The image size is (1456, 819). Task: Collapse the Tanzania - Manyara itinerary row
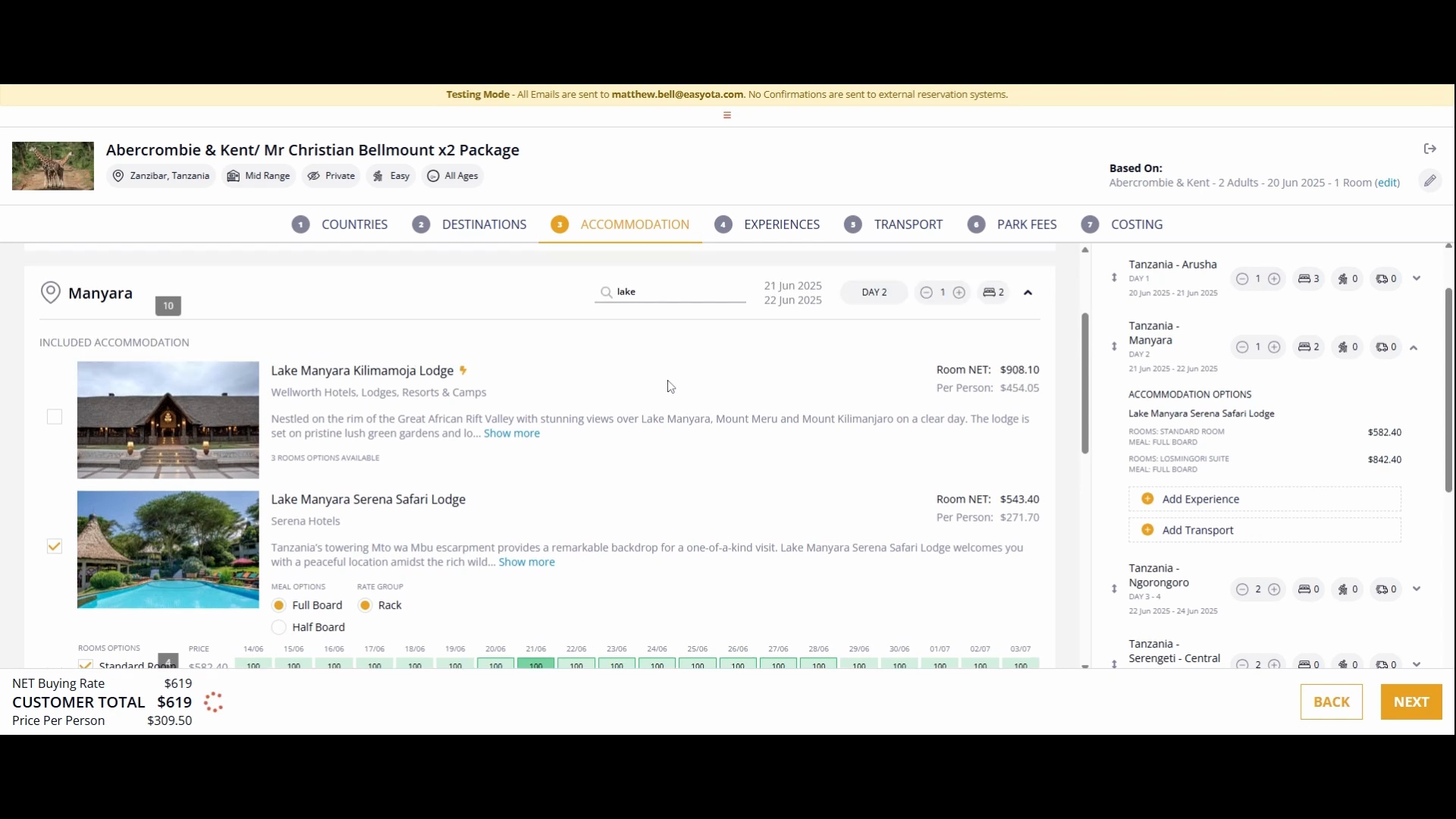(x=1414, y=348)
